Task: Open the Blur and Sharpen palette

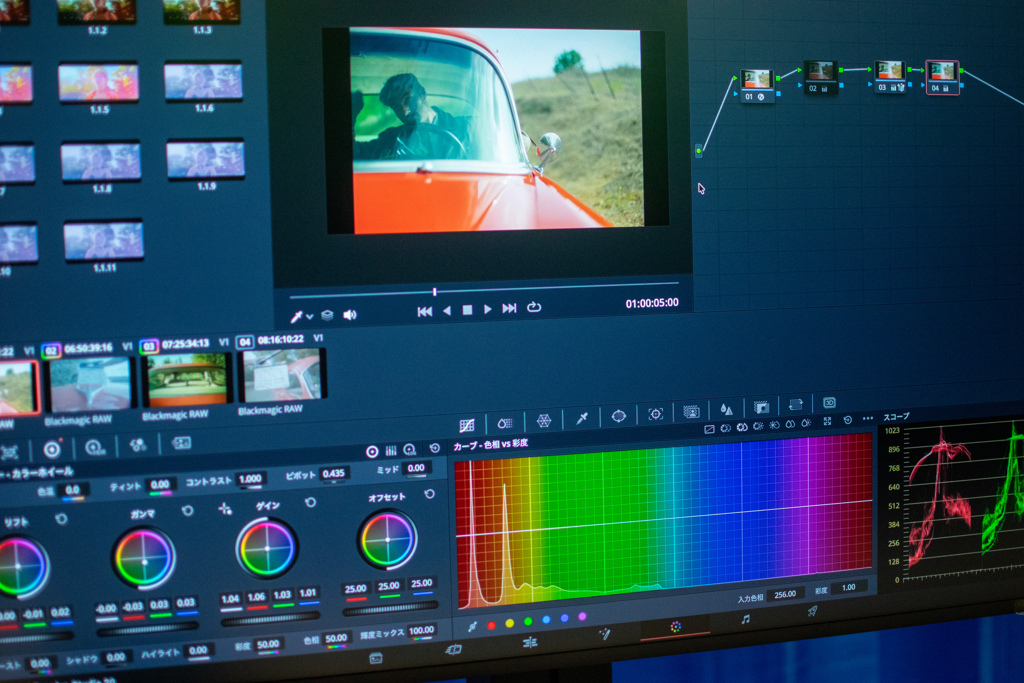Action: [x=726, y=410]
